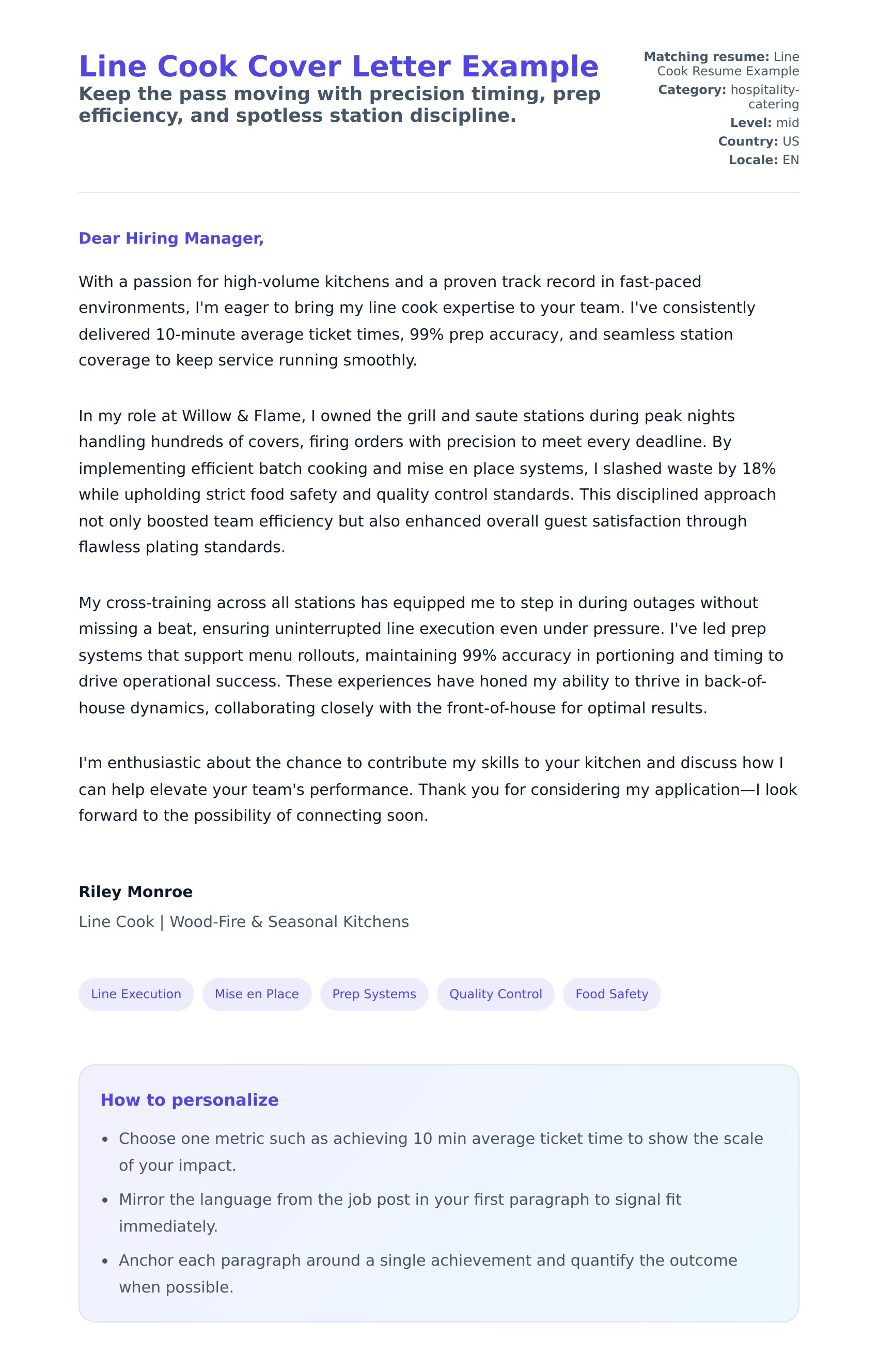Click the Prep Systems skill chip

pos(374,994)
